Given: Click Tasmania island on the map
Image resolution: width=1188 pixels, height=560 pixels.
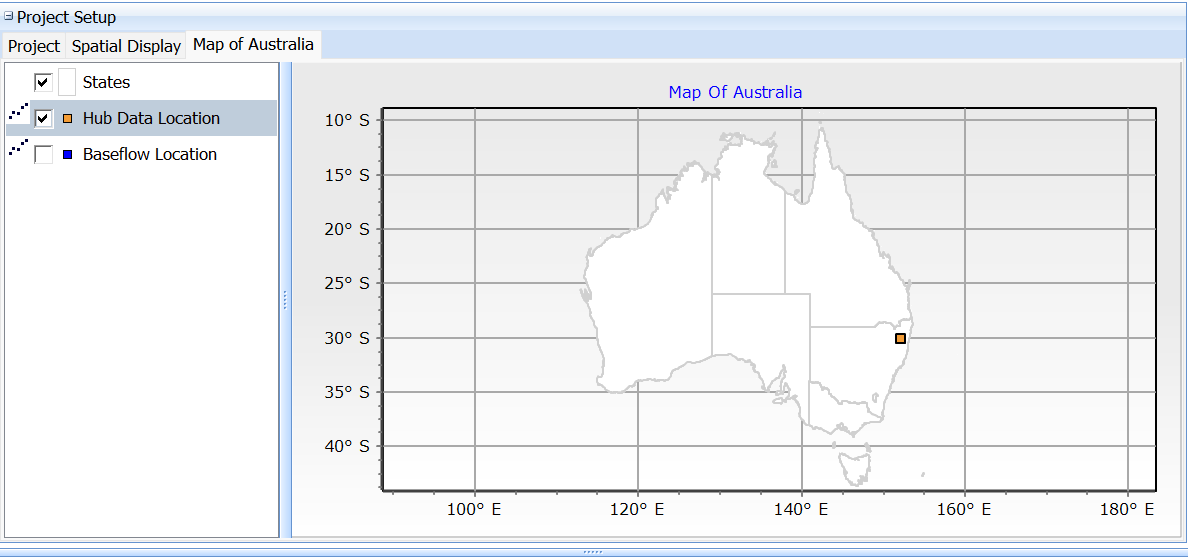Looking at the screenshot, I should click(854, 465).
